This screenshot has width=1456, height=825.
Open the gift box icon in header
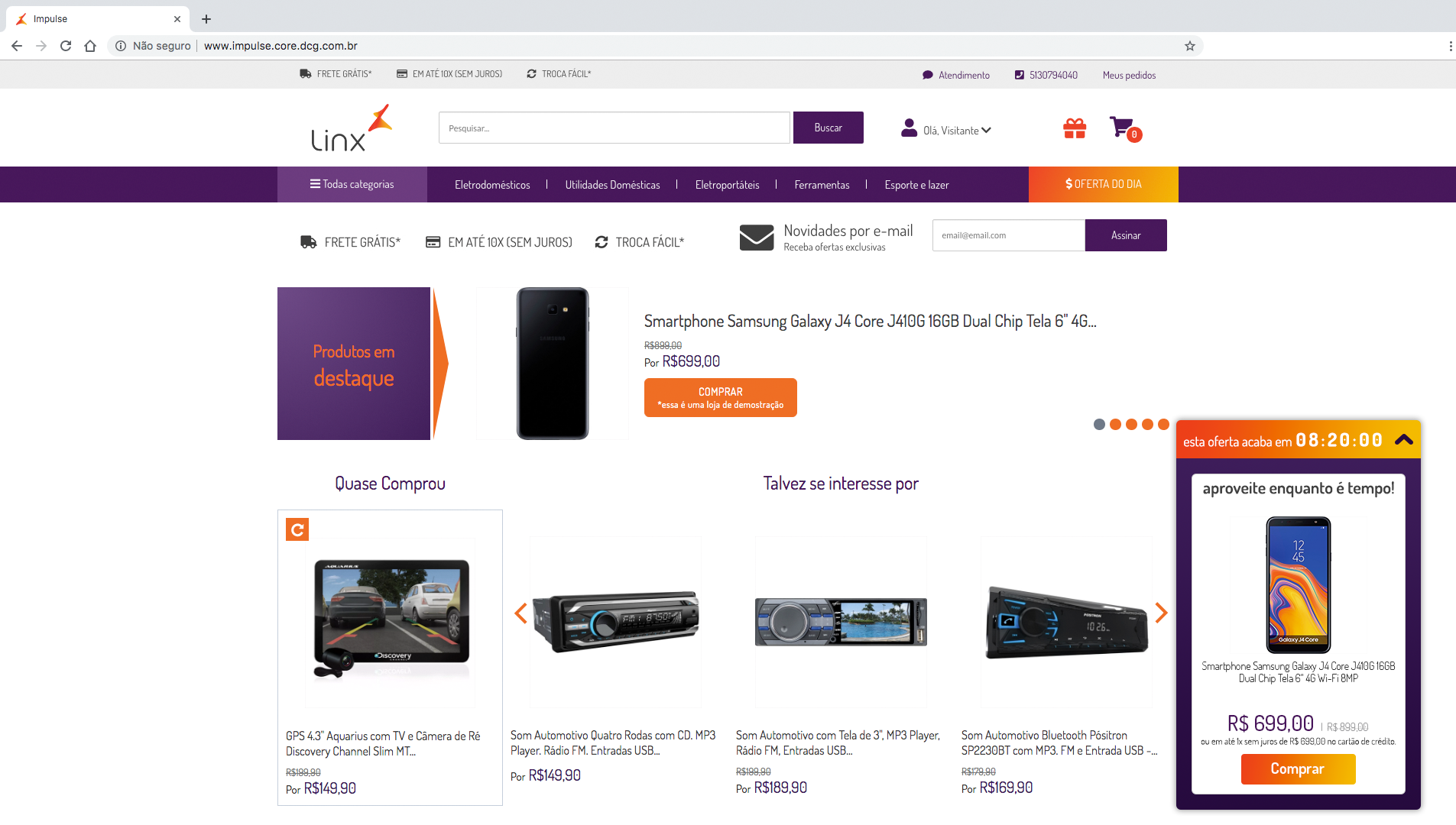coord(1075,128)
